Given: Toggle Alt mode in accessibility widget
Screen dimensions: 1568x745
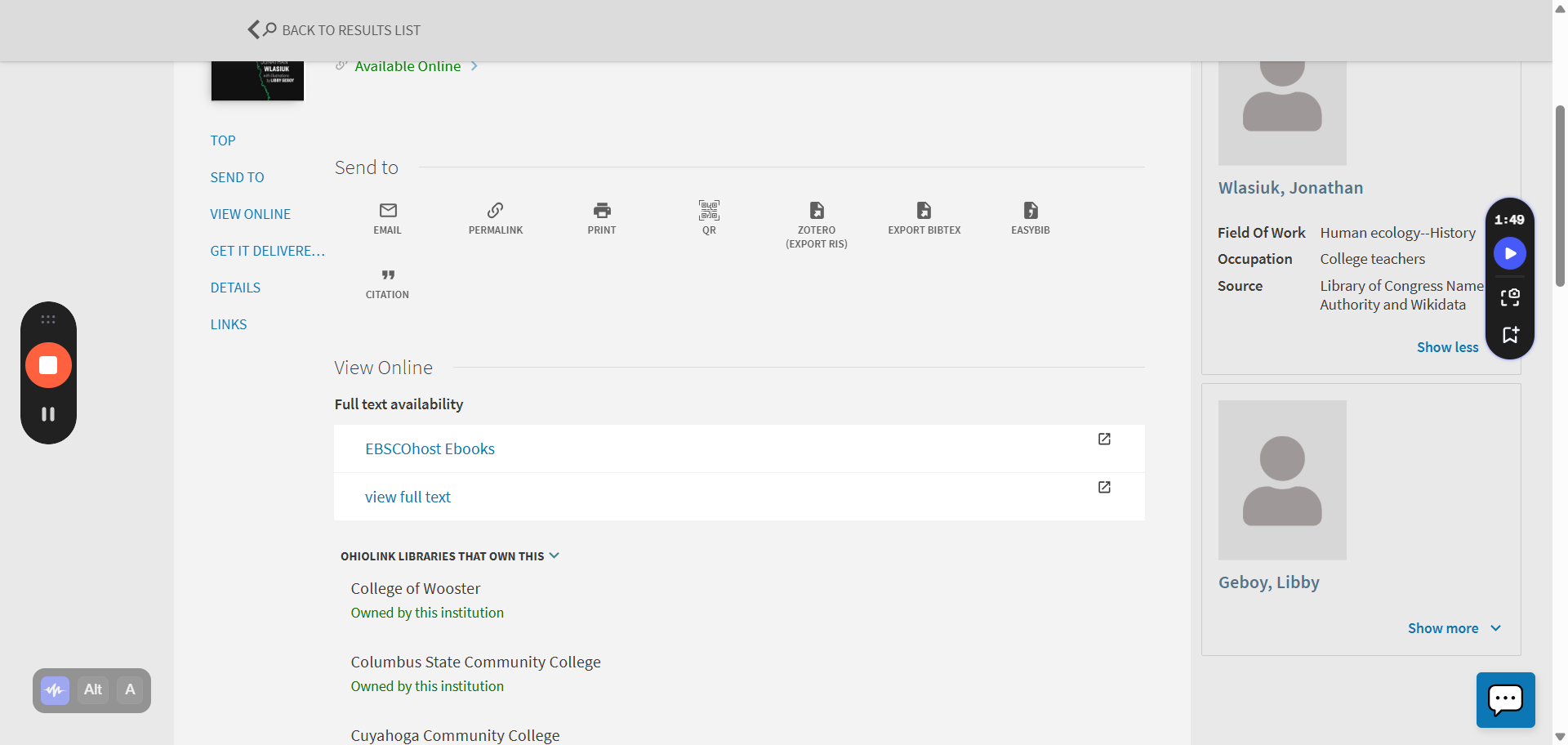Looking at the screenshot, I should 92,689.
